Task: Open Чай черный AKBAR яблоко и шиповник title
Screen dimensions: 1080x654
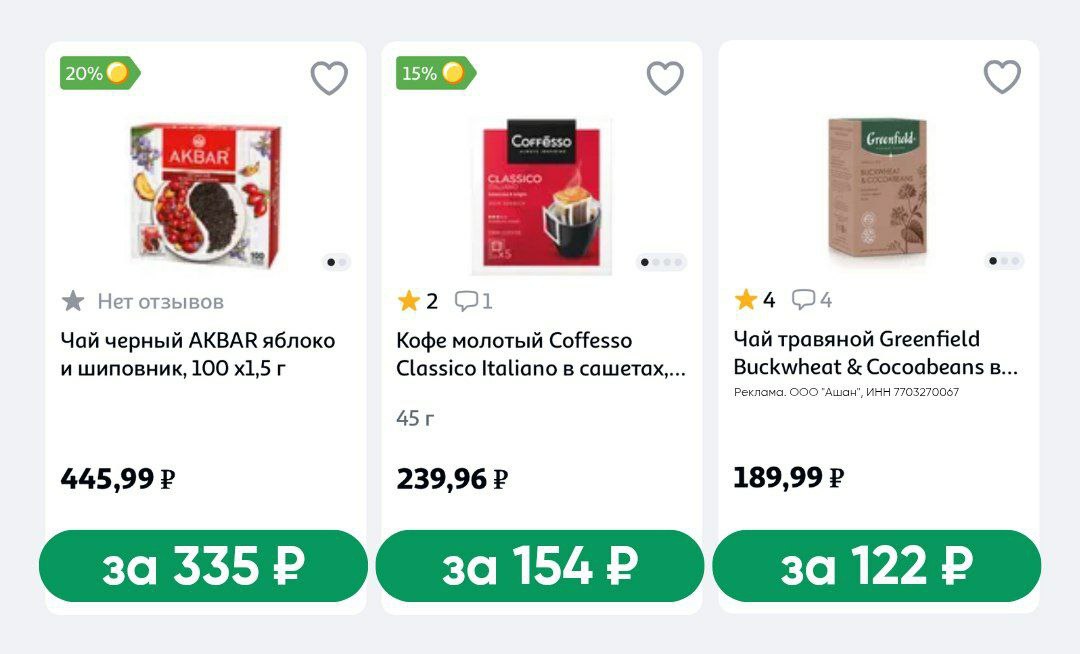Action: pos(198,354)
